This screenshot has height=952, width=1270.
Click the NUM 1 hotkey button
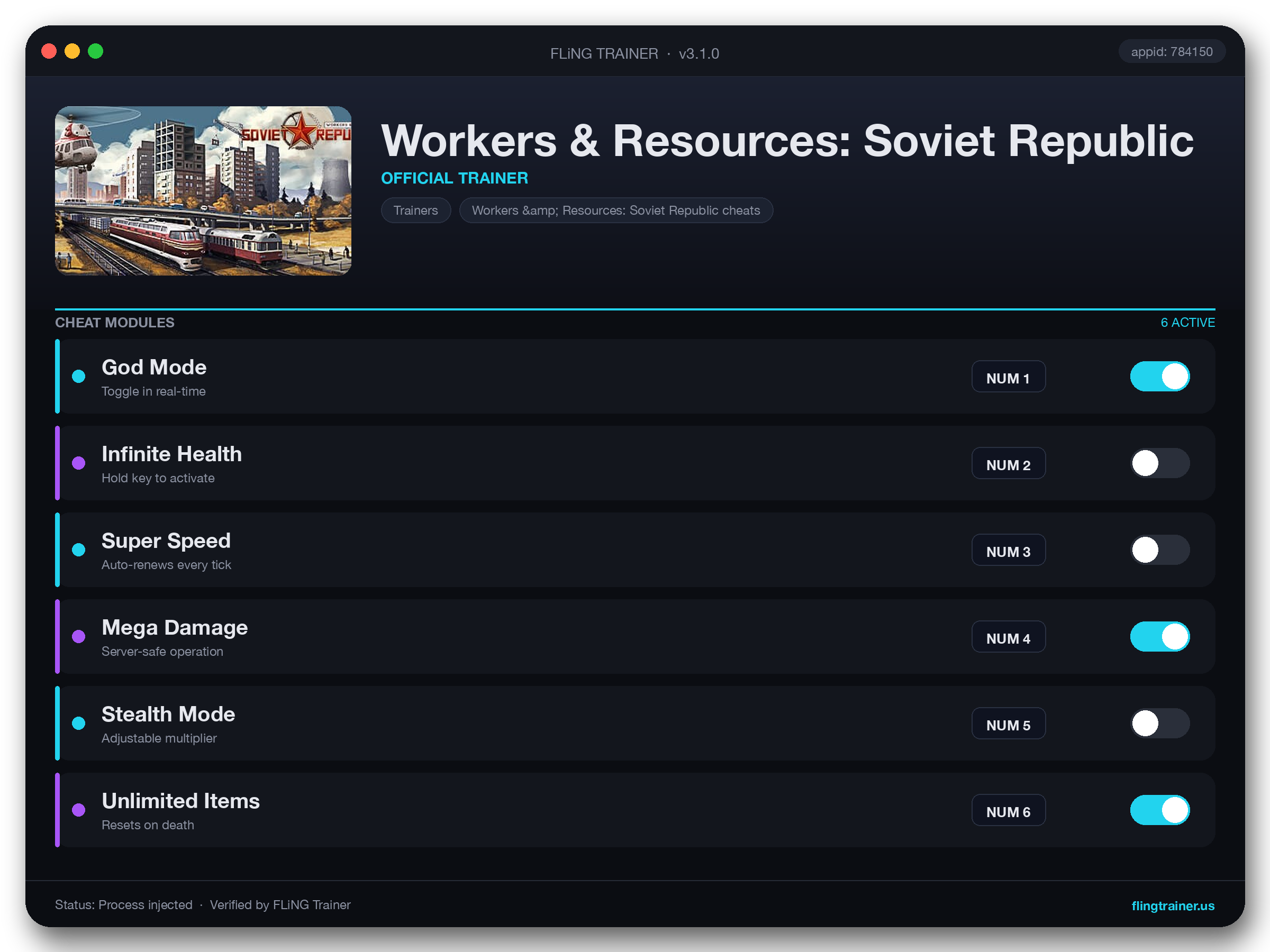pyautogui.click(x=1008, y=377)
